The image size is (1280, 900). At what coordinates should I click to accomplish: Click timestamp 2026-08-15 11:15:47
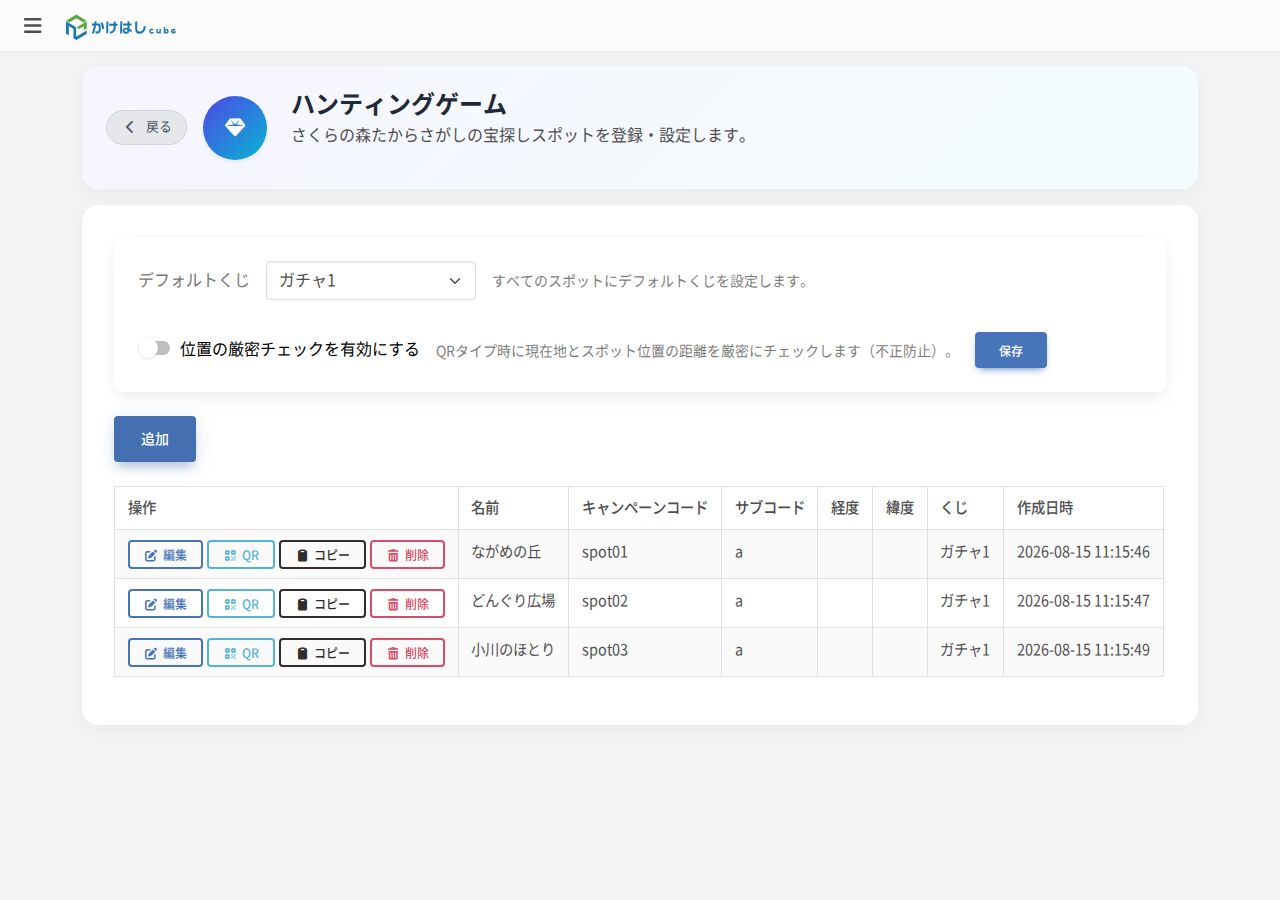(x=1083, y=601)
